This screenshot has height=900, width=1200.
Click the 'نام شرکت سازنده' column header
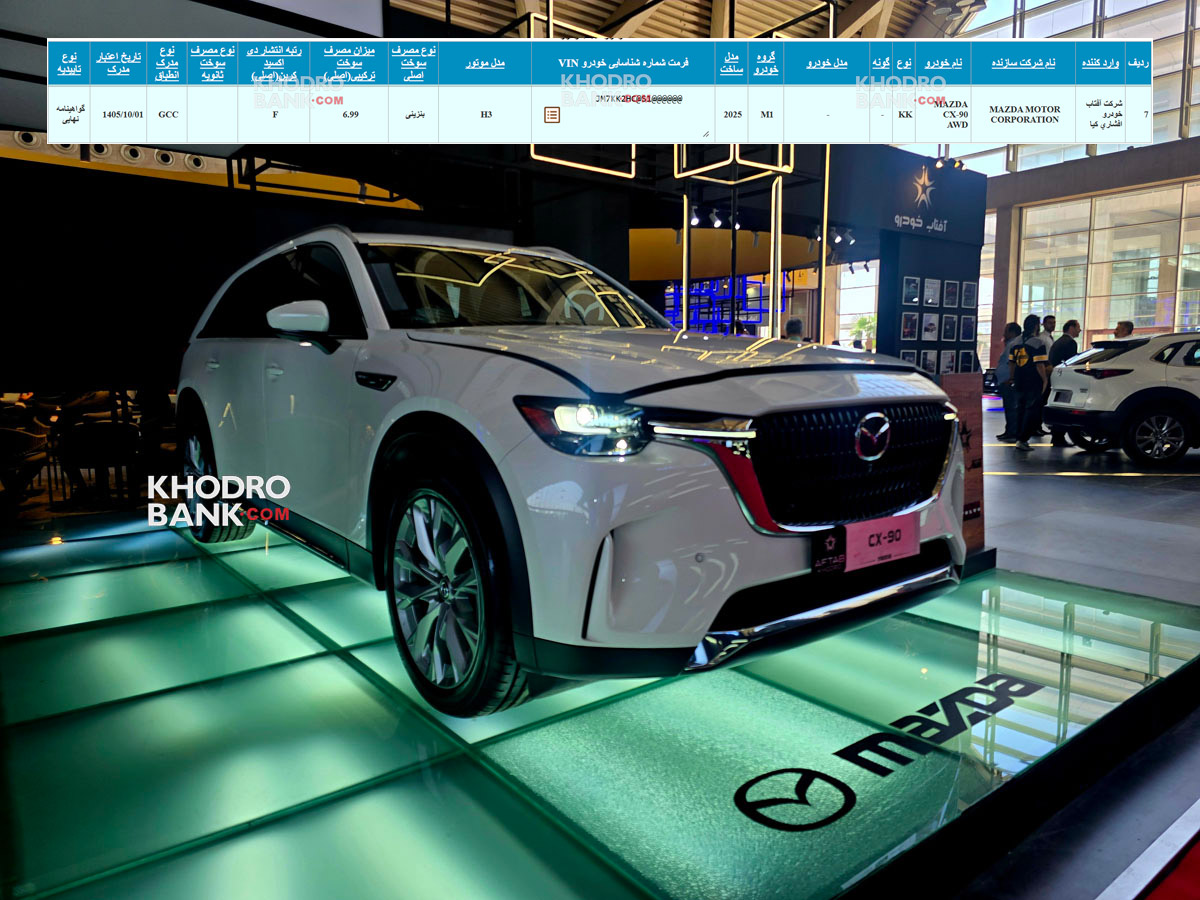pos(1023,63)
